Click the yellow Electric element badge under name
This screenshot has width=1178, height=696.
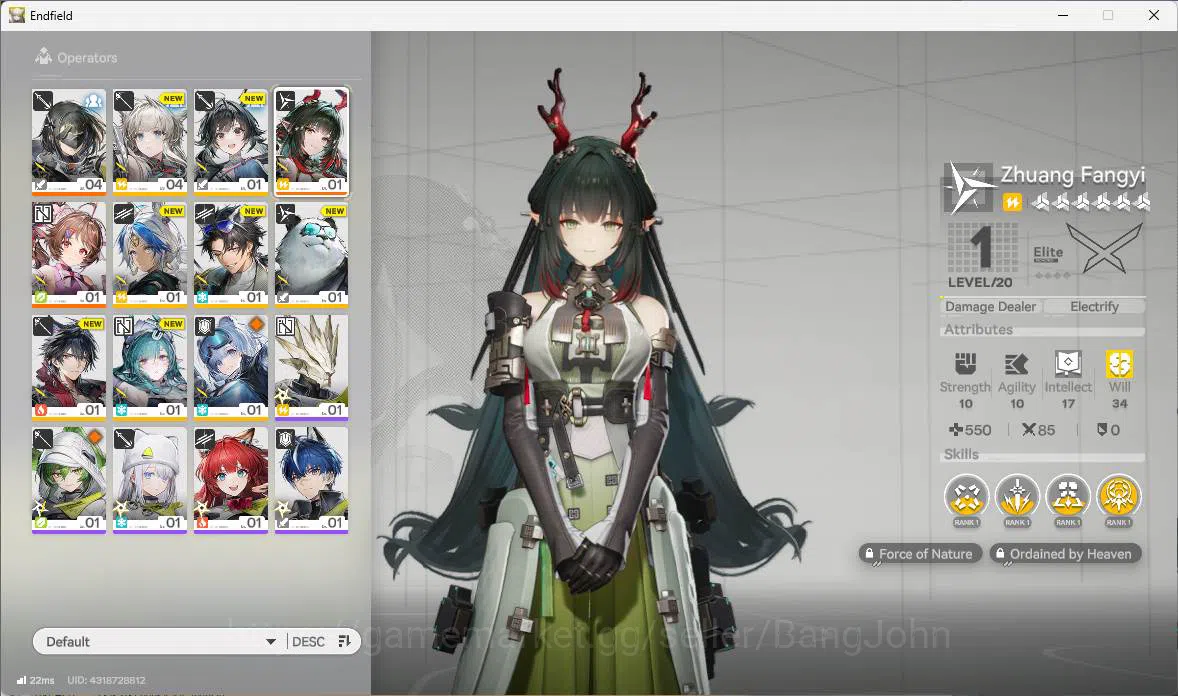click(1012, 202)
